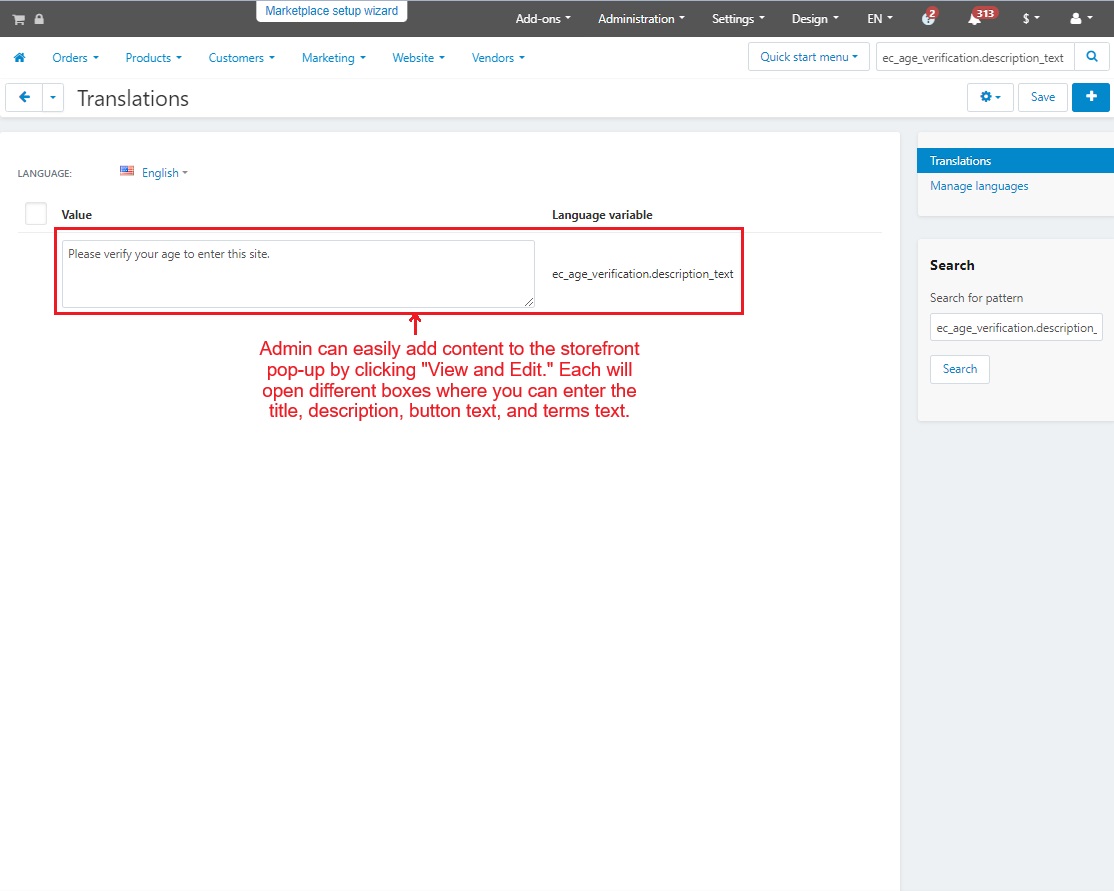
Task: Expand the dropdown arrow beside back button
Action: tap(53, 97)
